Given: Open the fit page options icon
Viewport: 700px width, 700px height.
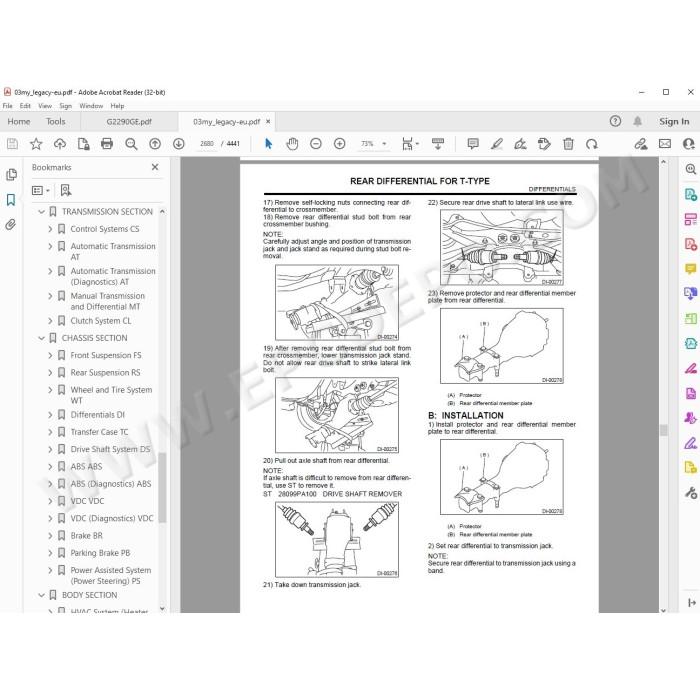Looking at the screenshot, I should (x=410, y=144).
